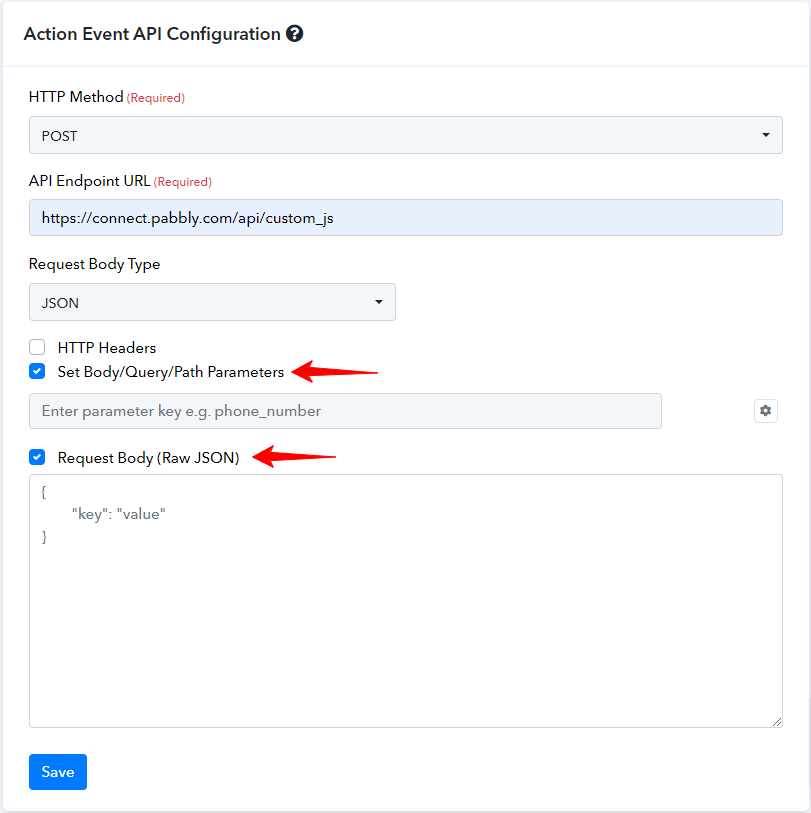Click the API Endpoint URL label
The height and width of the screenshot is (813, 811).
click(90, 181)
